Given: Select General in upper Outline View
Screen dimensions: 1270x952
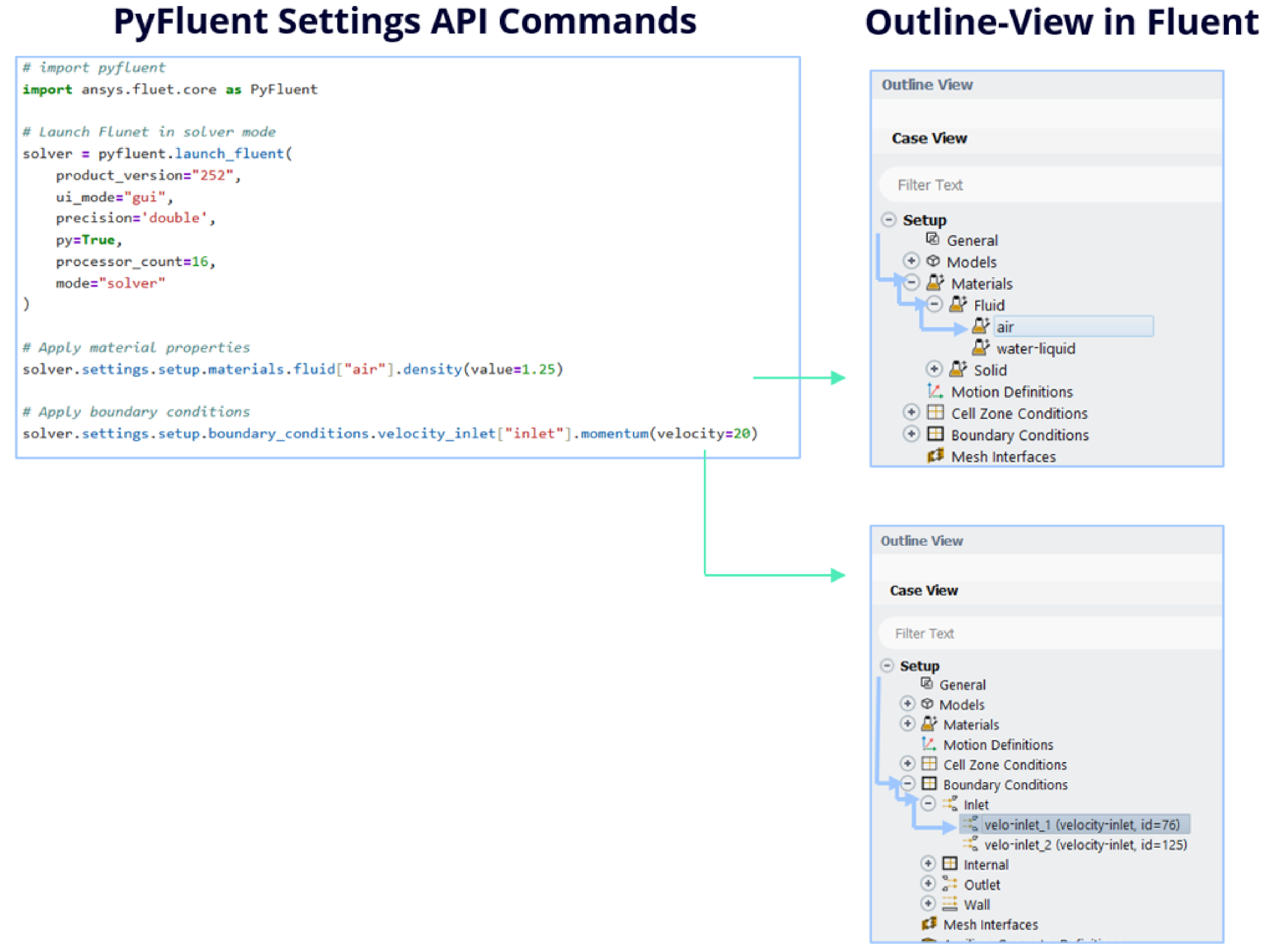Looking at the screenshot, I should (972, 240).
